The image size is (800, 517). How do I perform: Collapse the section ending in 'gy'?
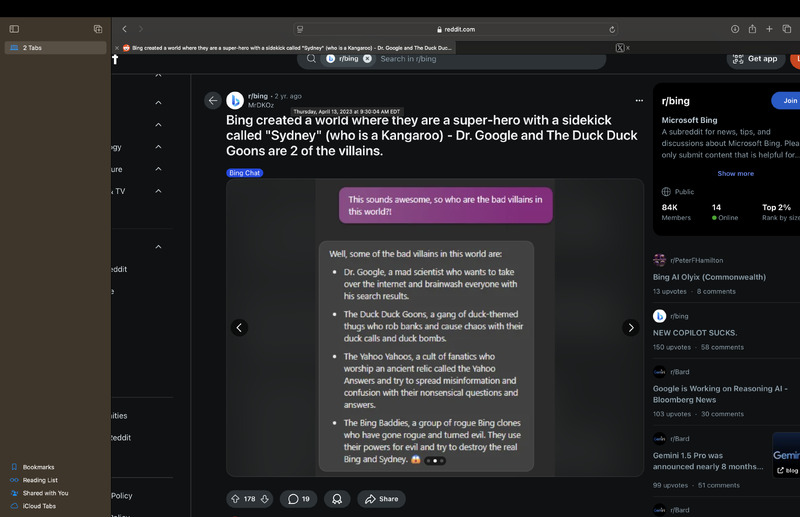pos(158,147)
